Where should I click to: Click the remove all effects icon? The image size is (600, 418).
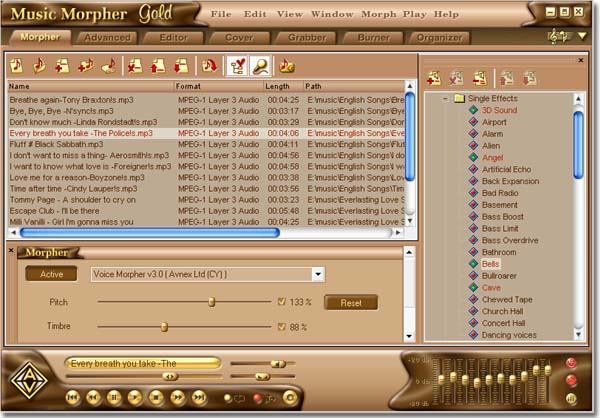coord(480,78)
